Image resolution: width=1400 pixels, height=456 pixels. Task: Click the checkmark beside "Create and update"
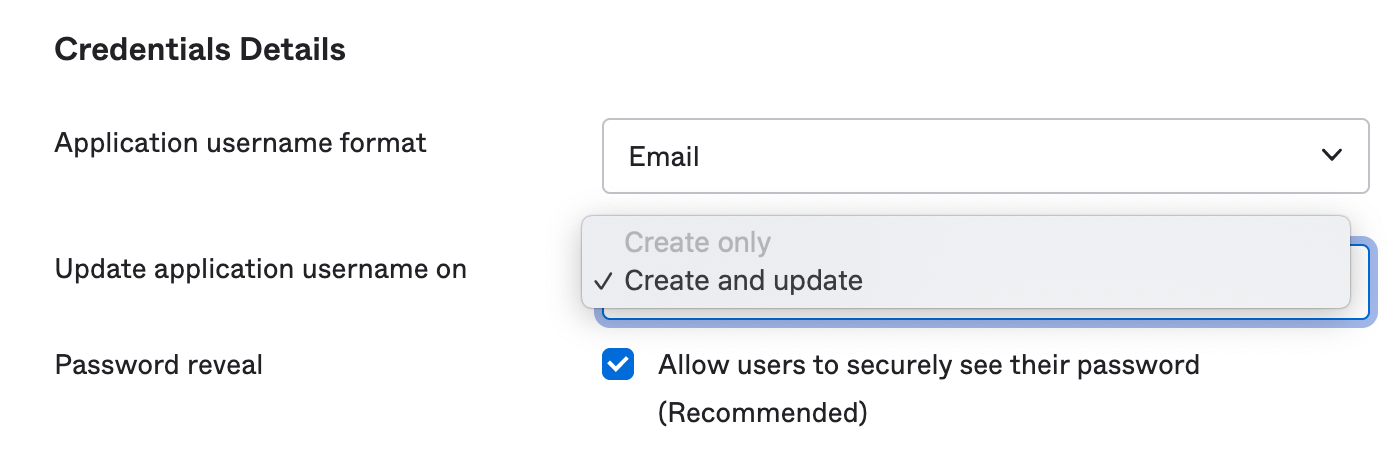[x=602, y=281]
